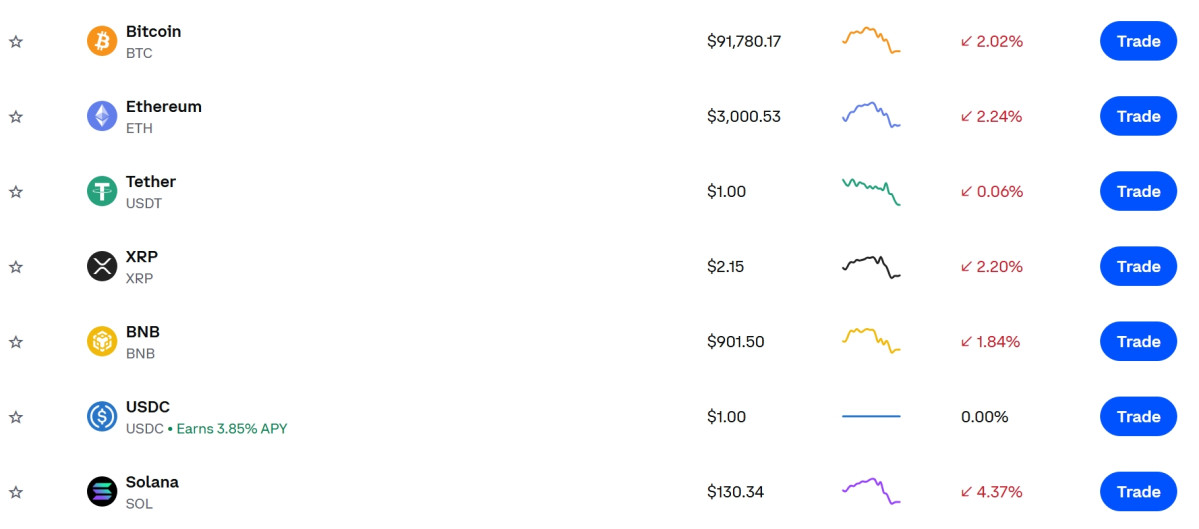Click BNB's 1.84% price change
The width and height of the screenshot is (1199, 529).
click(x=990, y=342)
